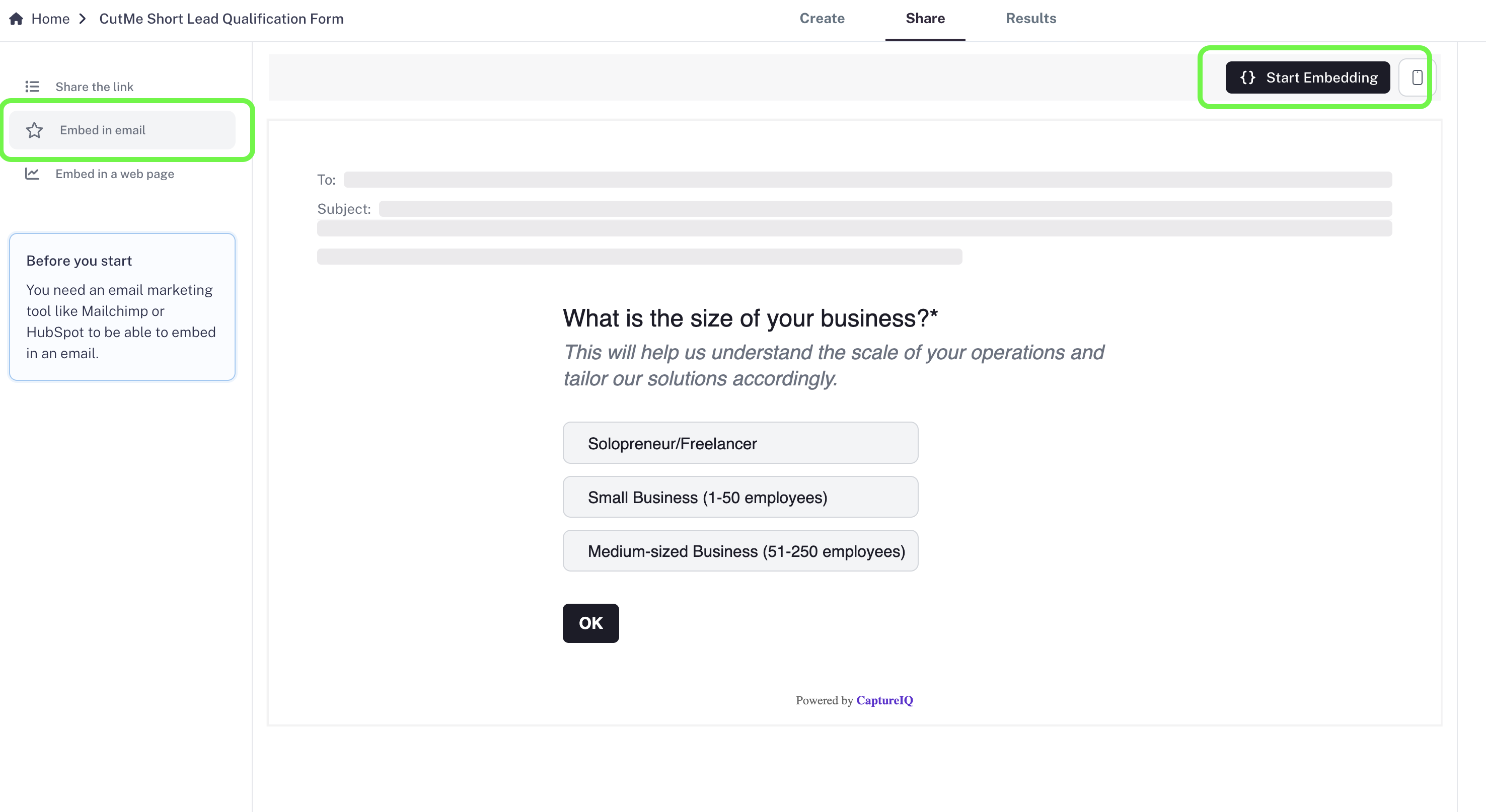Switch to the Create tab
The width and height of the screenshot is (1486, 812).
pos(822,19)
